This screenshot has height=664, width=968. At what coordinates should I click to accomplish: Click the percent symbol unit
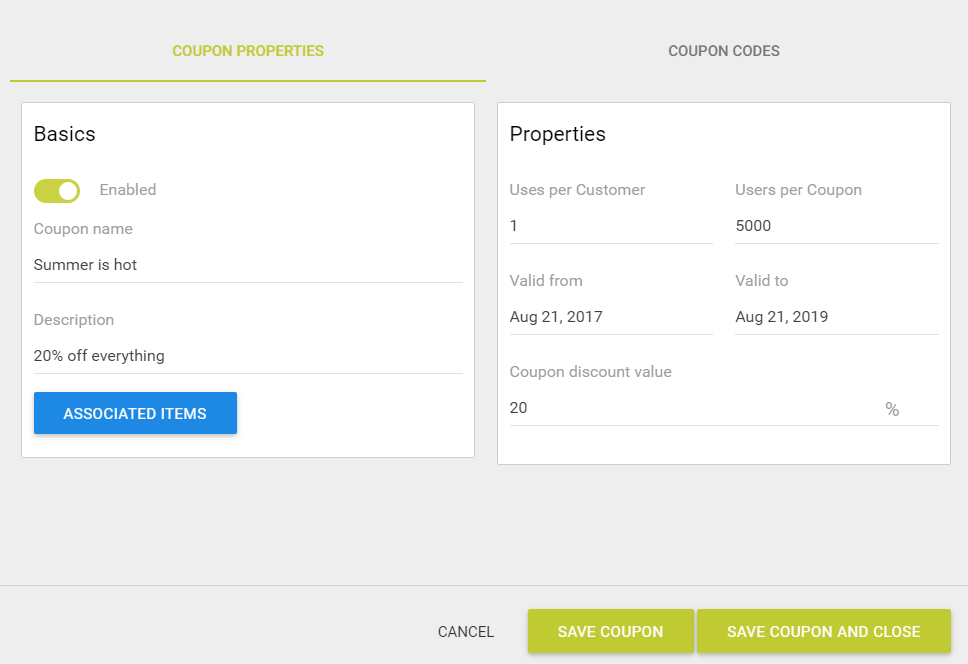(x=892, y=409)
